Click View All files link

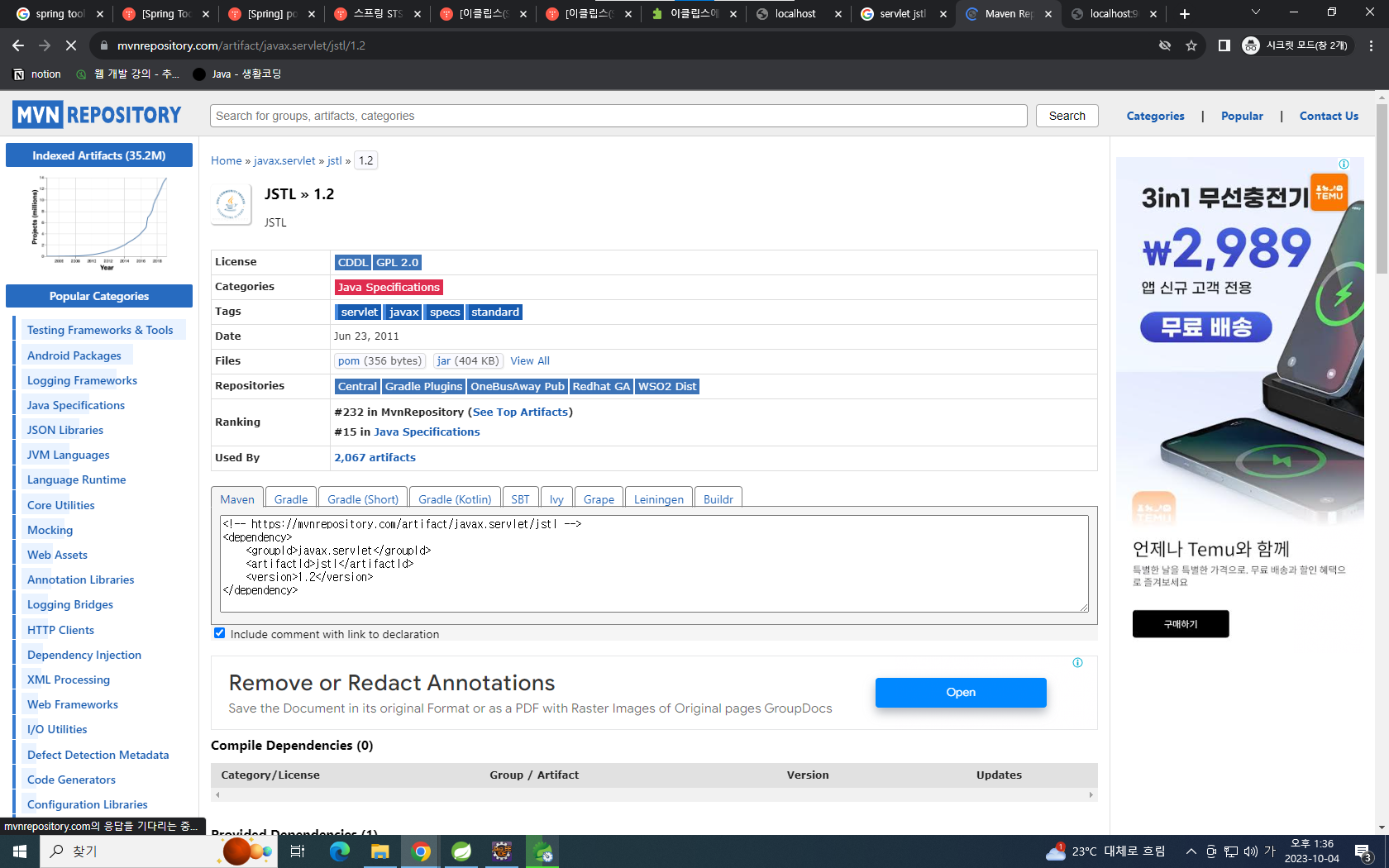530,360
